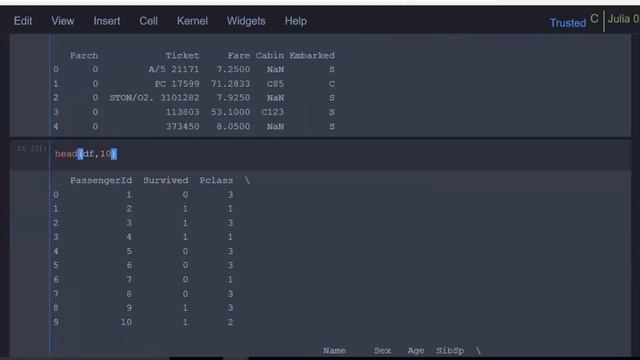Click the Survived column header
The height and width of the screenshot is (360, 640).
point(166,180)
